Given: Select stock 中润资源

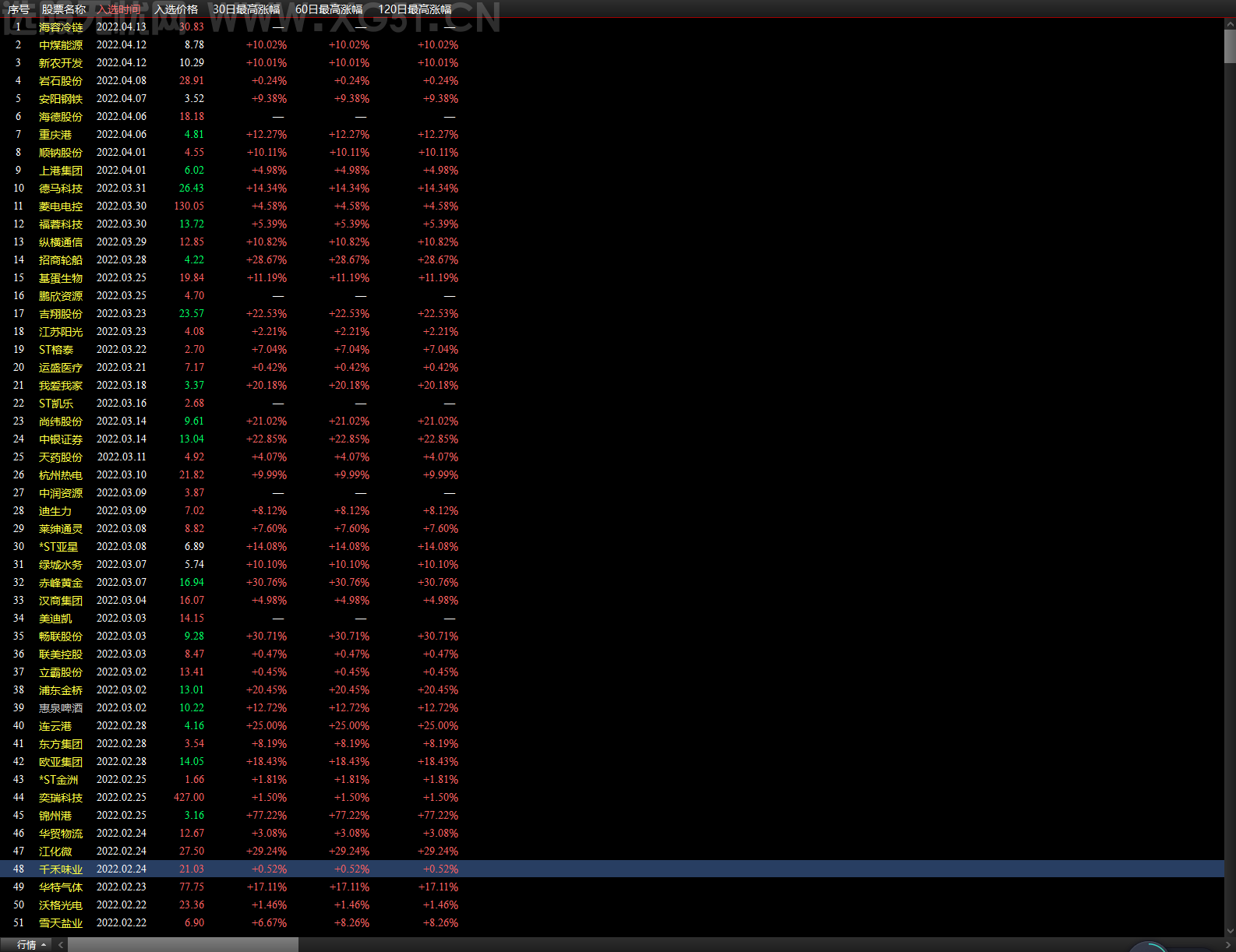Looking at the screenshot, I should [x=61, y=493].
